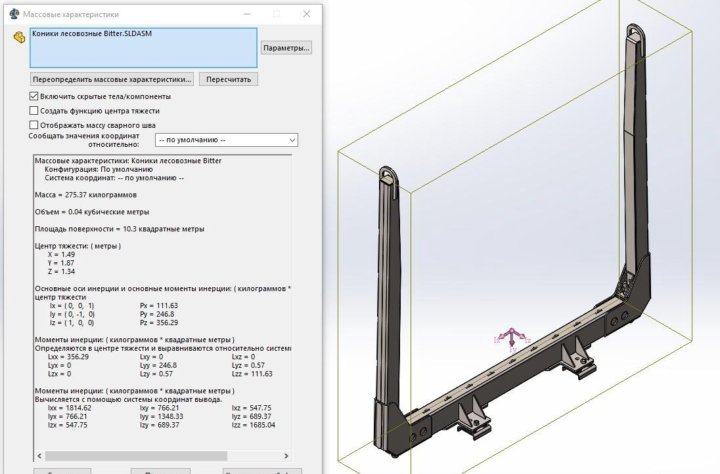Click the assembly icon beside the selection box
Image resolution: width=720 pixels, height=474 pixels.
pyautogui.click(x=17, y=37)
